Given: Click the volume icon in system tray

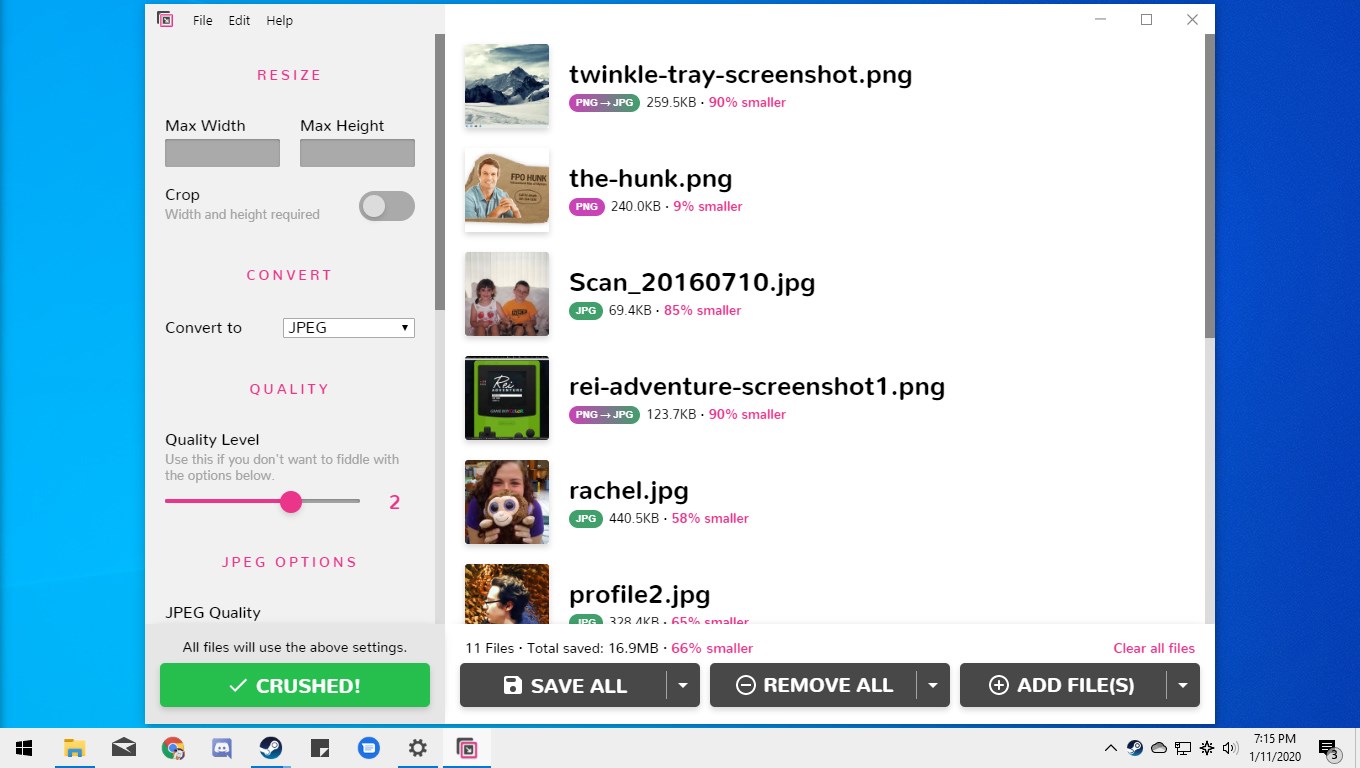Looking at the screenshot, I should coord(1230,748).
